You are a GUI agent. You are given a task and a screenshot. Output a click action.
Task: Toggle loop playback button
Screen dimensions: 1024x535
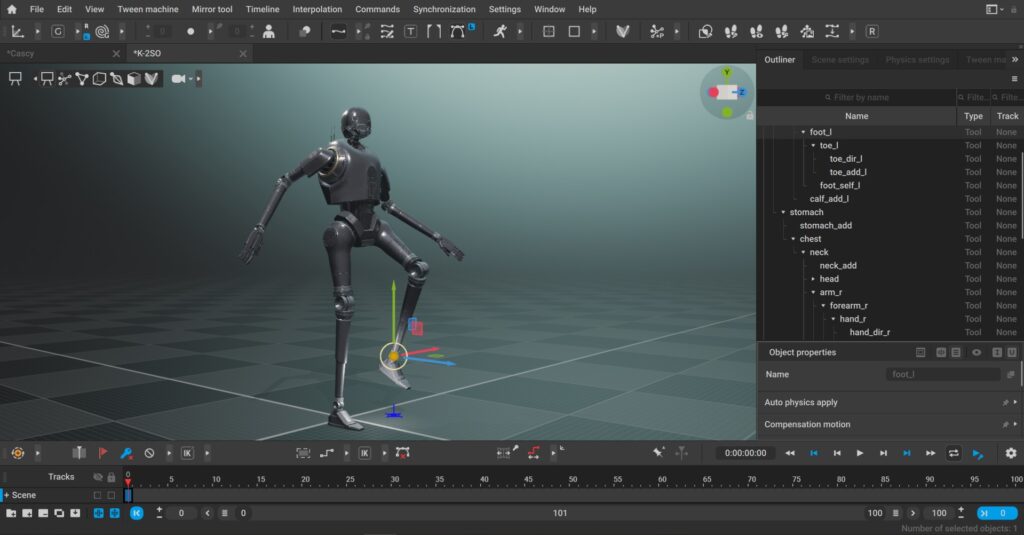tap(953, 453)
